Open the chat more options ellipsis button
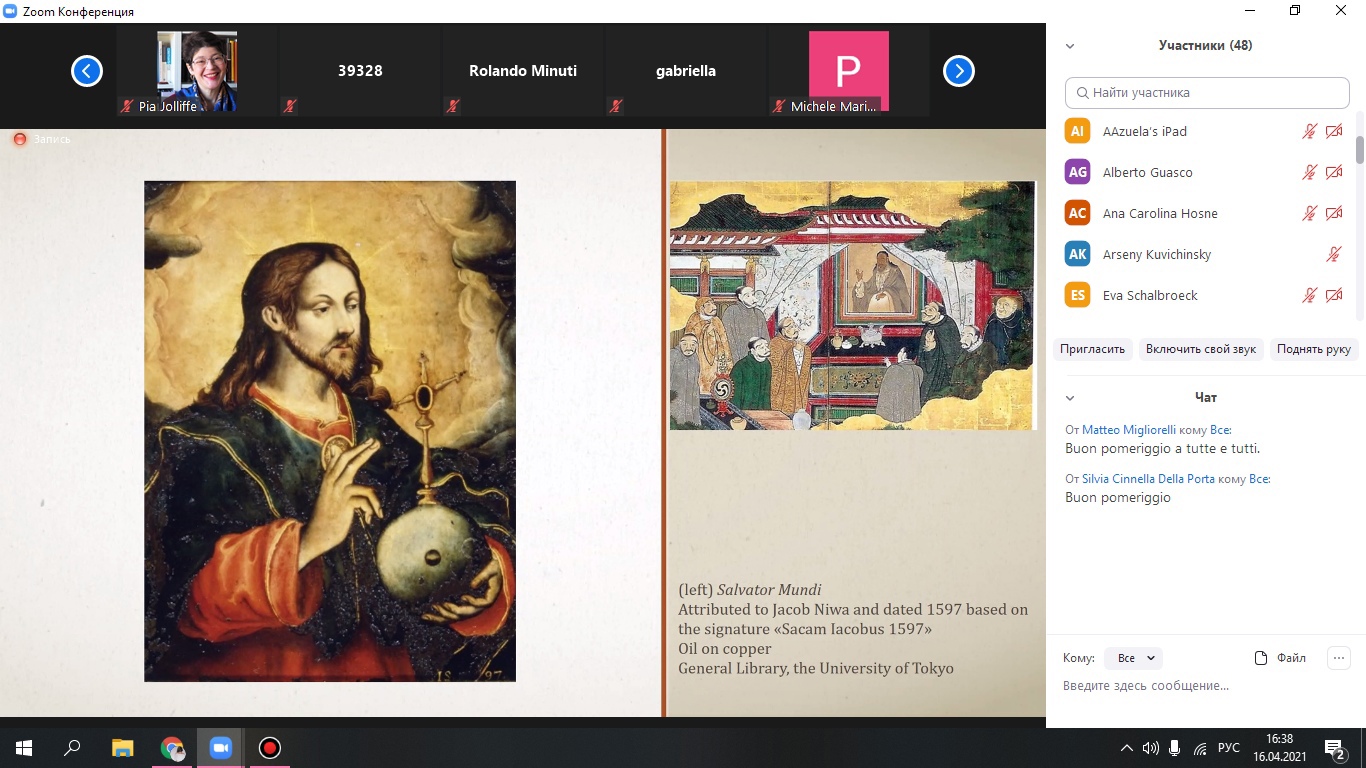 pos(1338,658)
